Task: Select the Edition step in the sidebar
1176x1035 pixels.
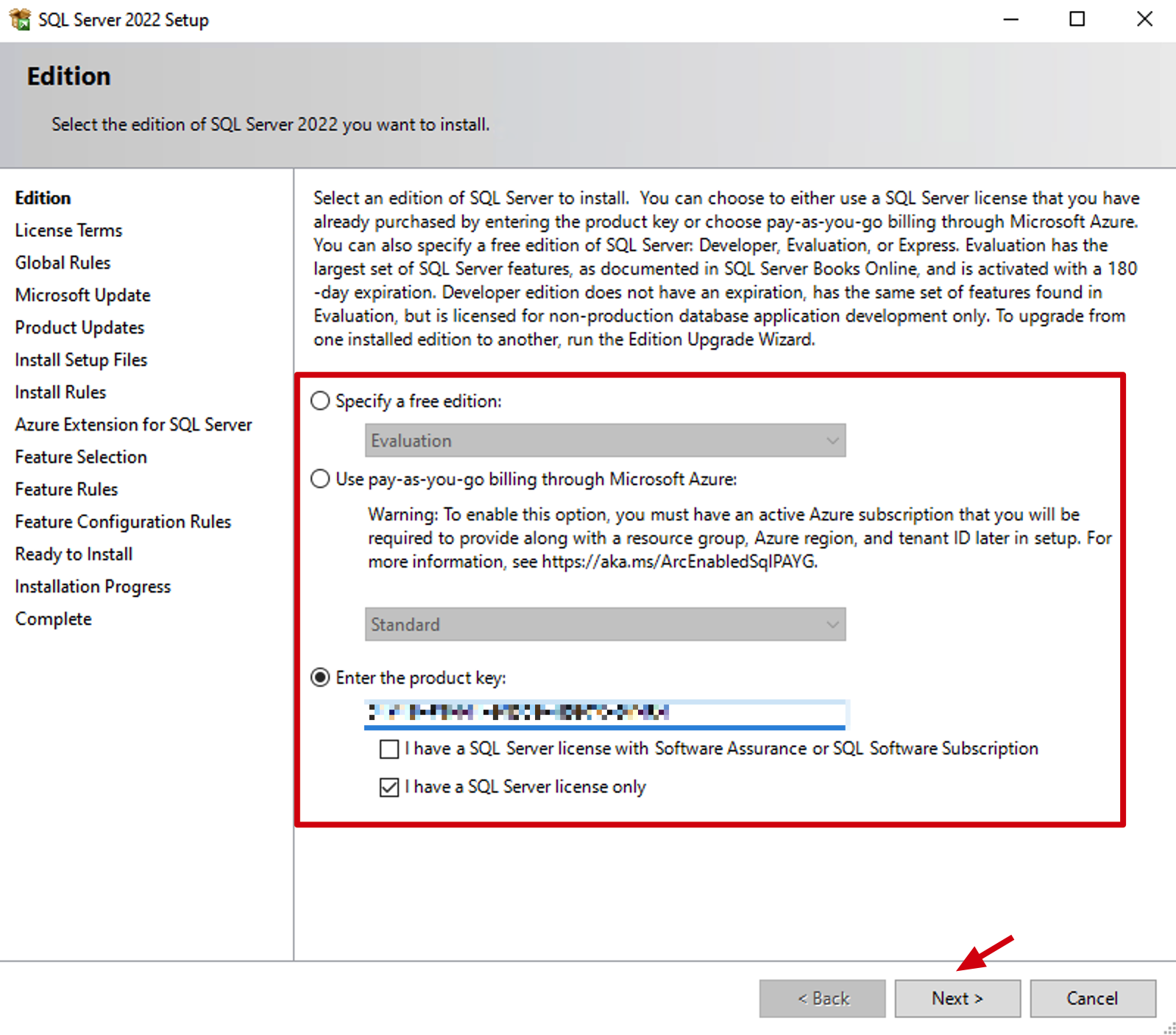Action: tap(43, 198)
